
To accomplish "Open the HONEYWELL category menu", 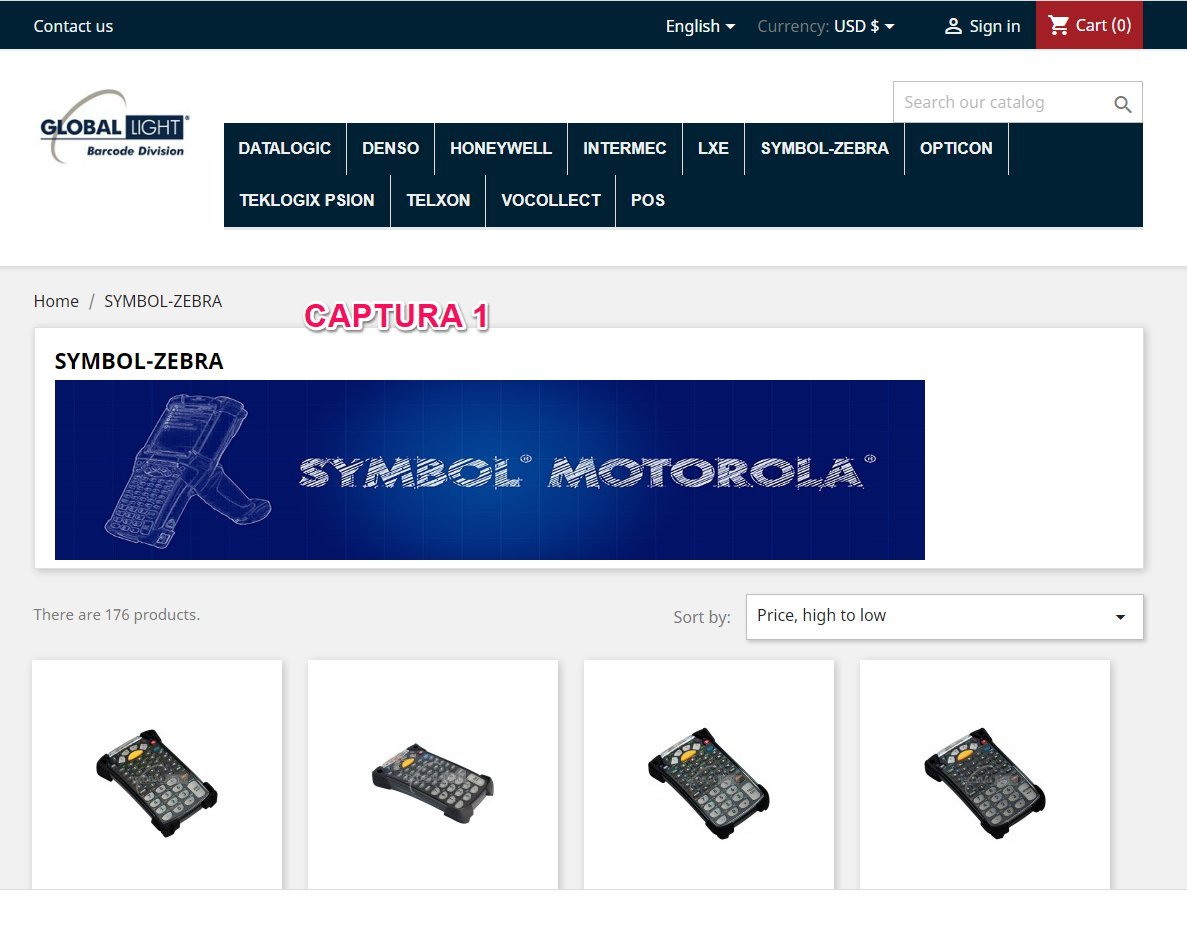I will point(501,148).
